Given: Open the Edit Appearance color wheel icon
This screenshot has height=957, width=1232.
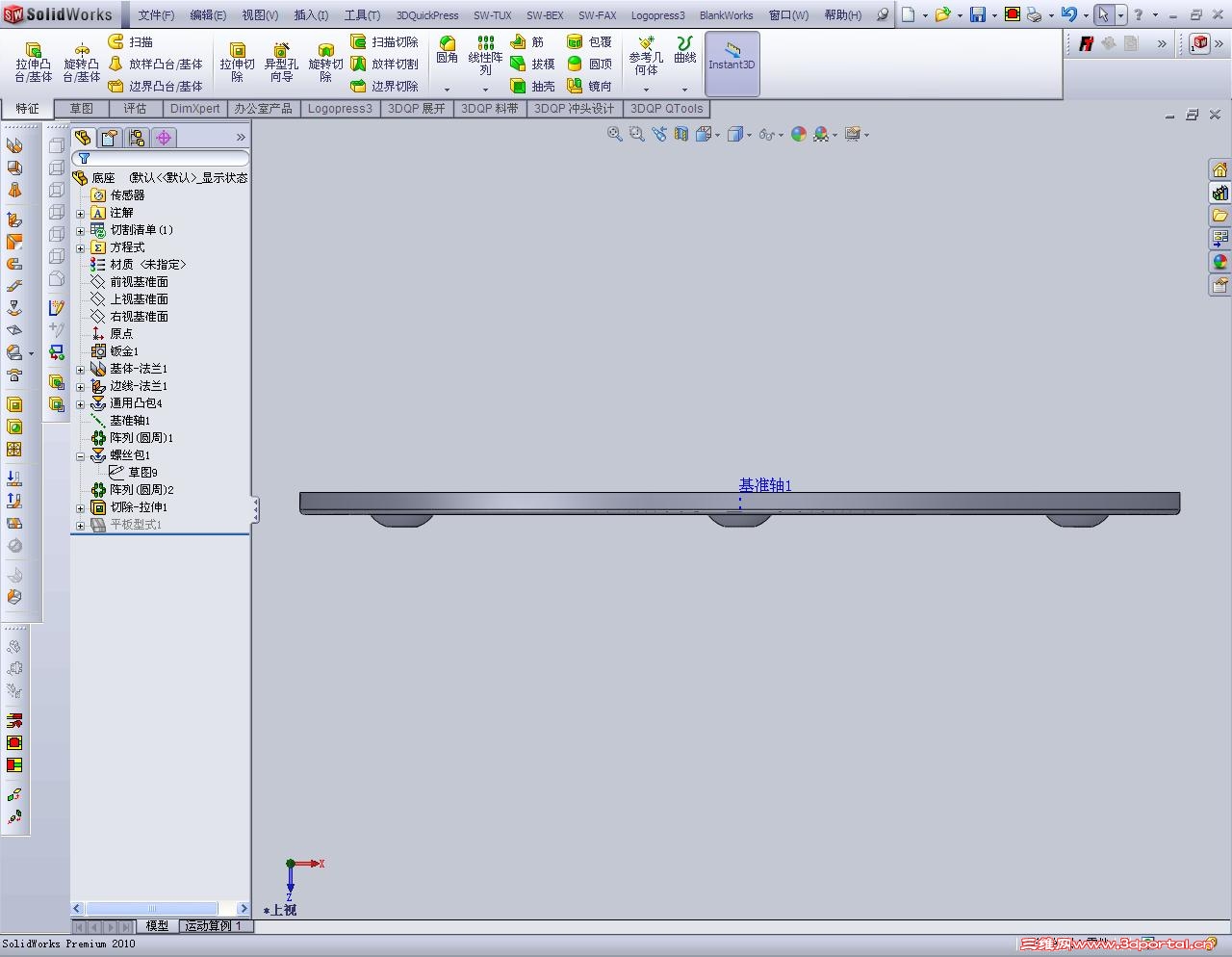Looking at the screenshot, I should [798, 134].
